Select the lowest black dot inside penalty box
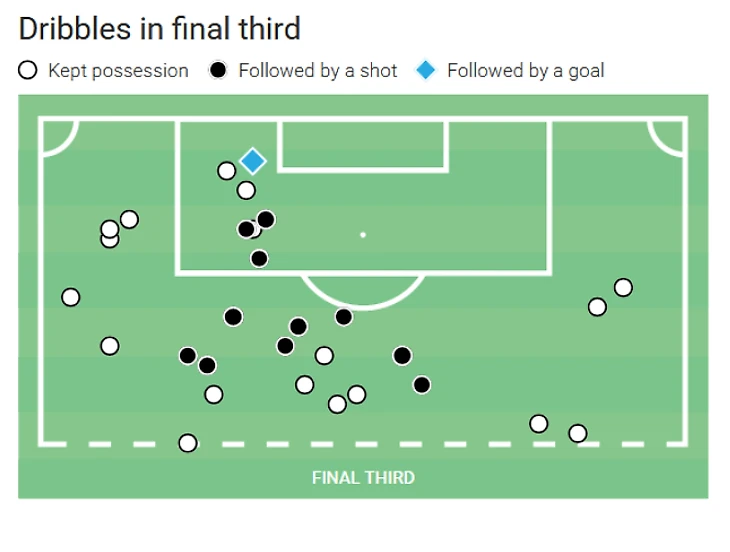730x552 pixels. 259,258
